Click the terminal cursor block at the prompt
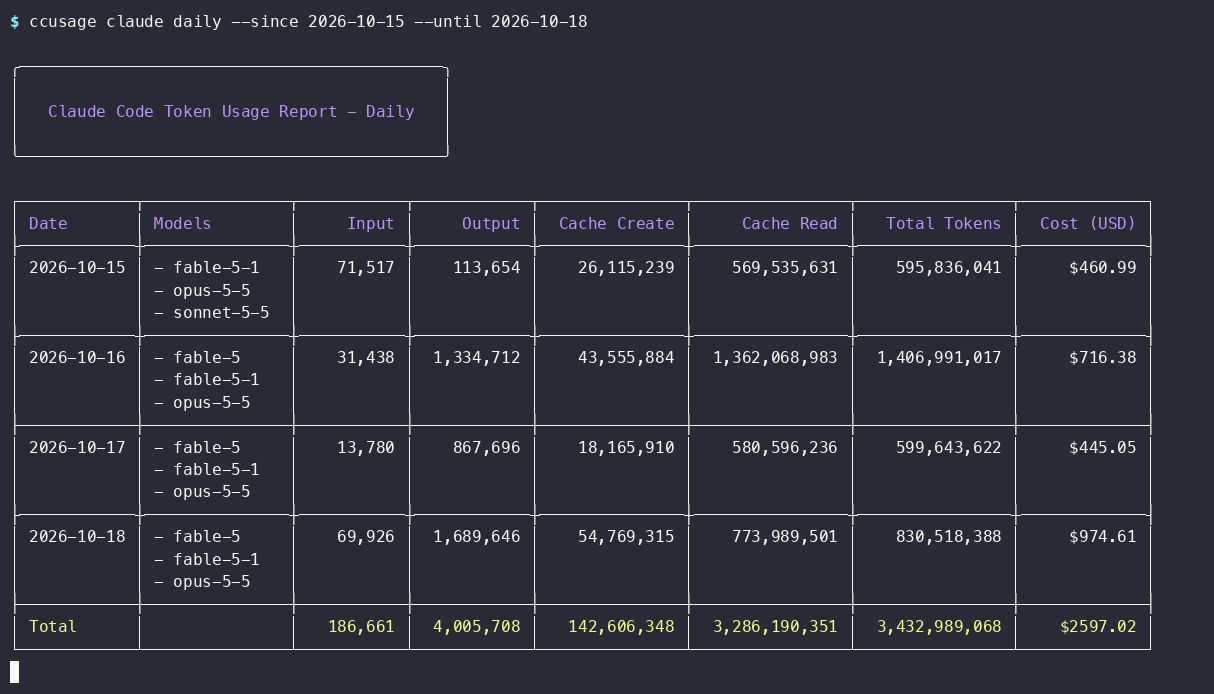The height and width of the screenshot is (694, 1214). coord(15,671)
